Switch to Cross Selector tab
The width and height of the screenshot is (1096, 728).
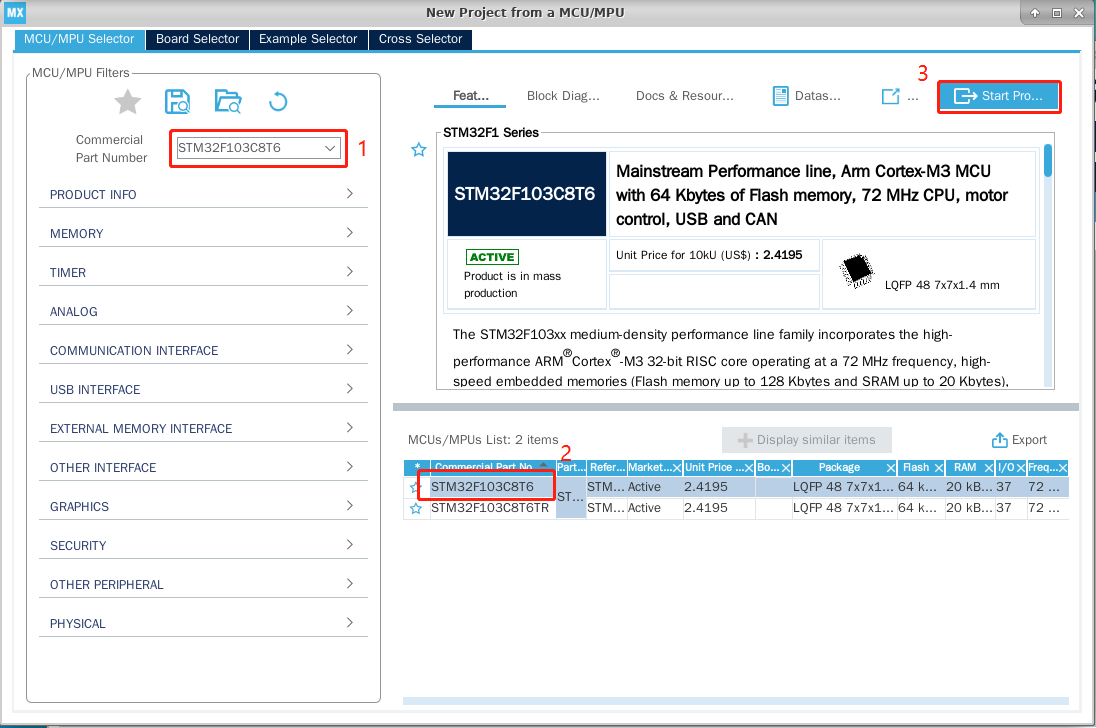point(421,39)
